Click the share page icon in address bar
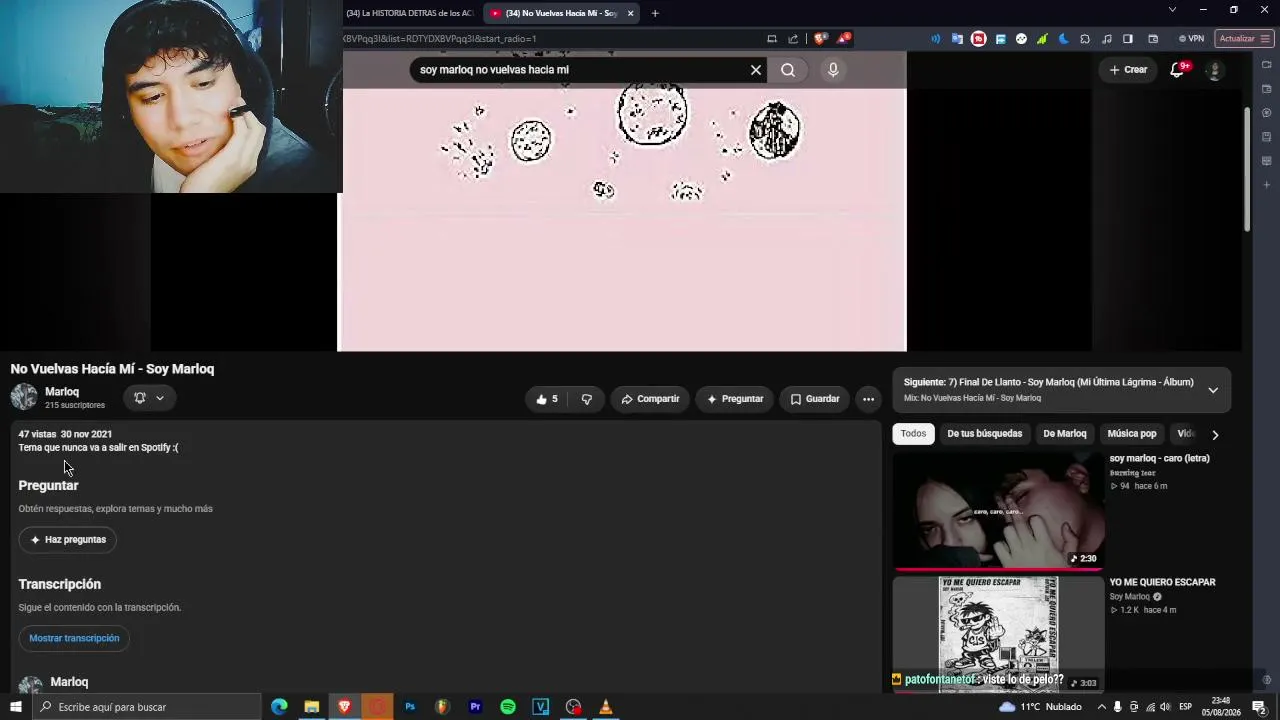The width and height of the screenshot is (1280, 720). tap(794, 39)
